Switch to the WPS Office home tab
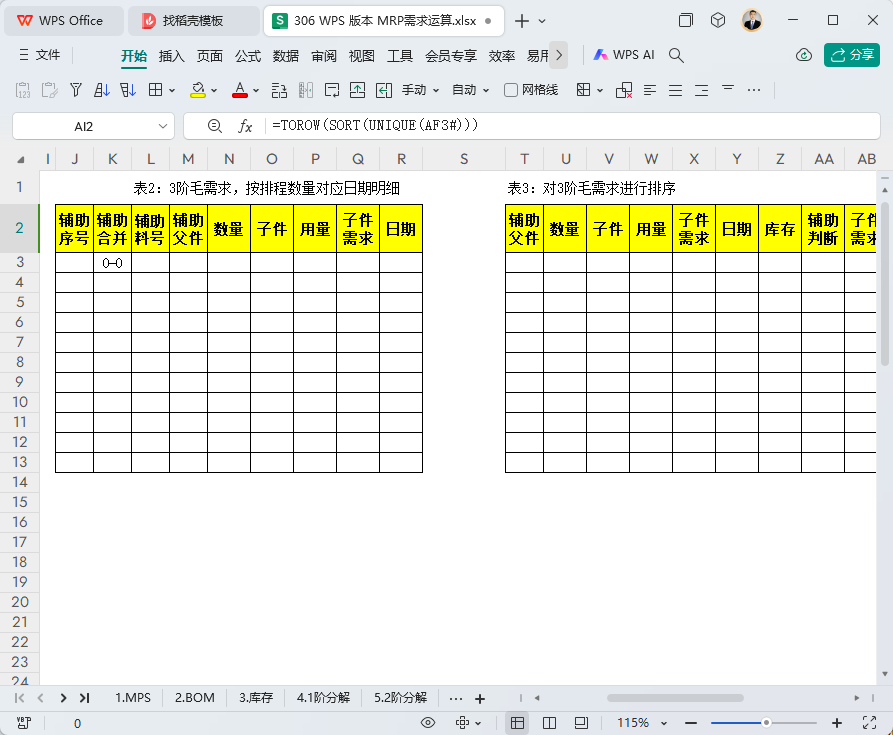Viewport: 893px width, 735px height. click(64, 21)
